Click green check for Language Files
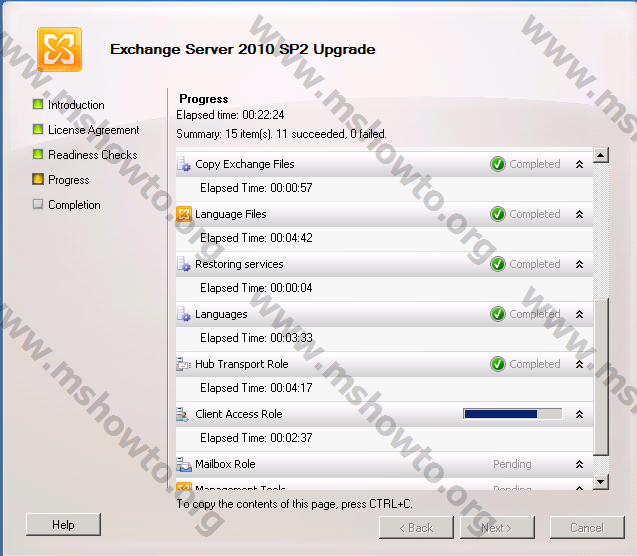Image resolution: width=637 pixels, height=556 pixels. 498,214
